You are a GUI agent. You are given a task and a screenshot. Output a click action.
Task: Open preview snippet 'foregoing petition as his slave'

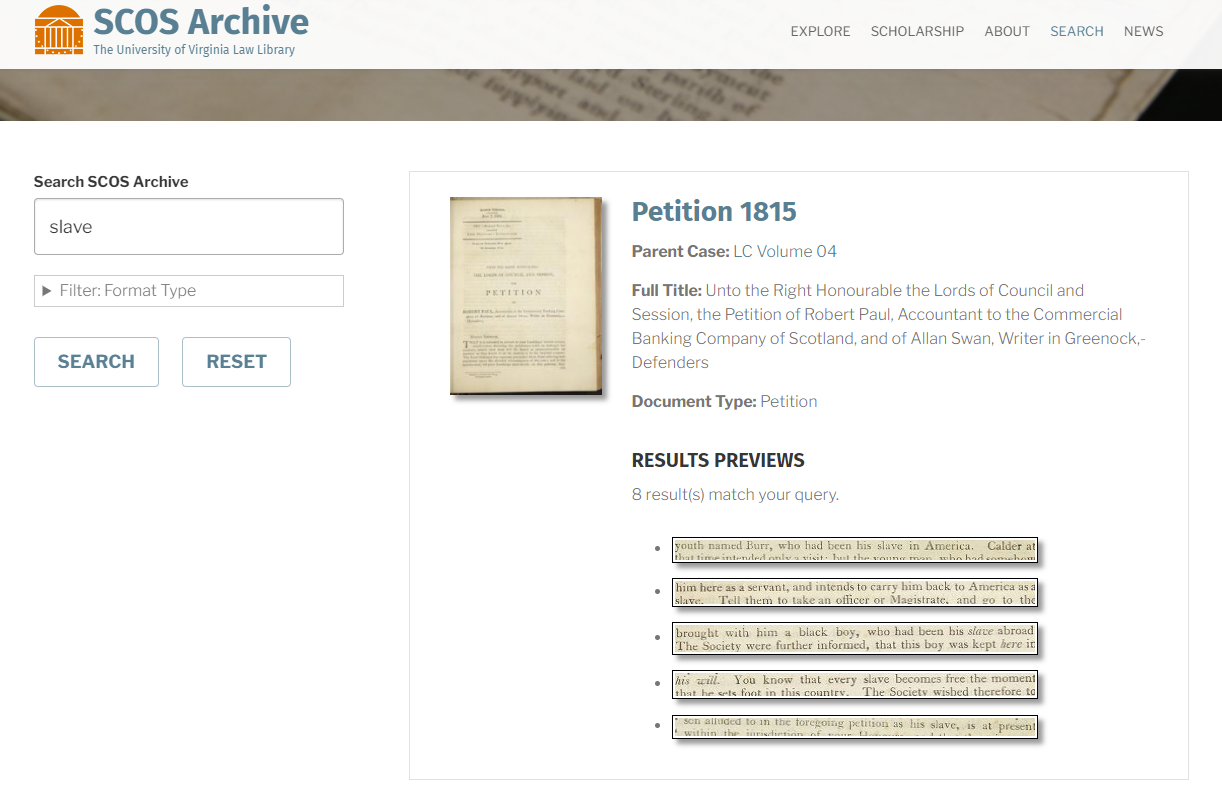(854, 727)
